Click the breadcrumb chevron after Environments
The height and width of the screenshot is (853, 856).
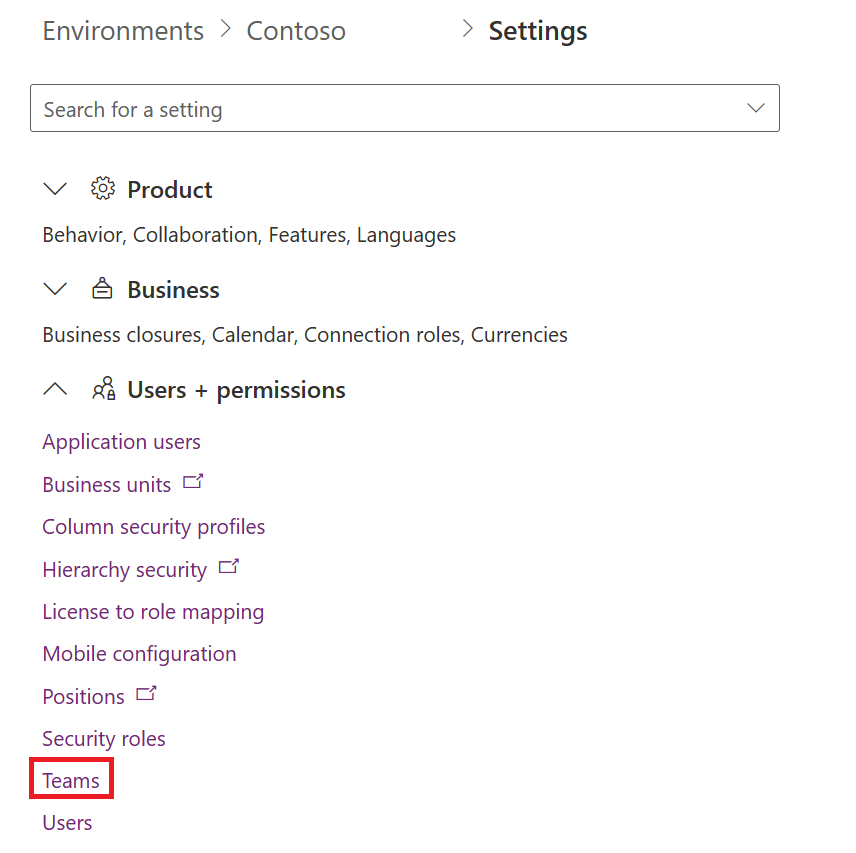[x=226, y=30]
